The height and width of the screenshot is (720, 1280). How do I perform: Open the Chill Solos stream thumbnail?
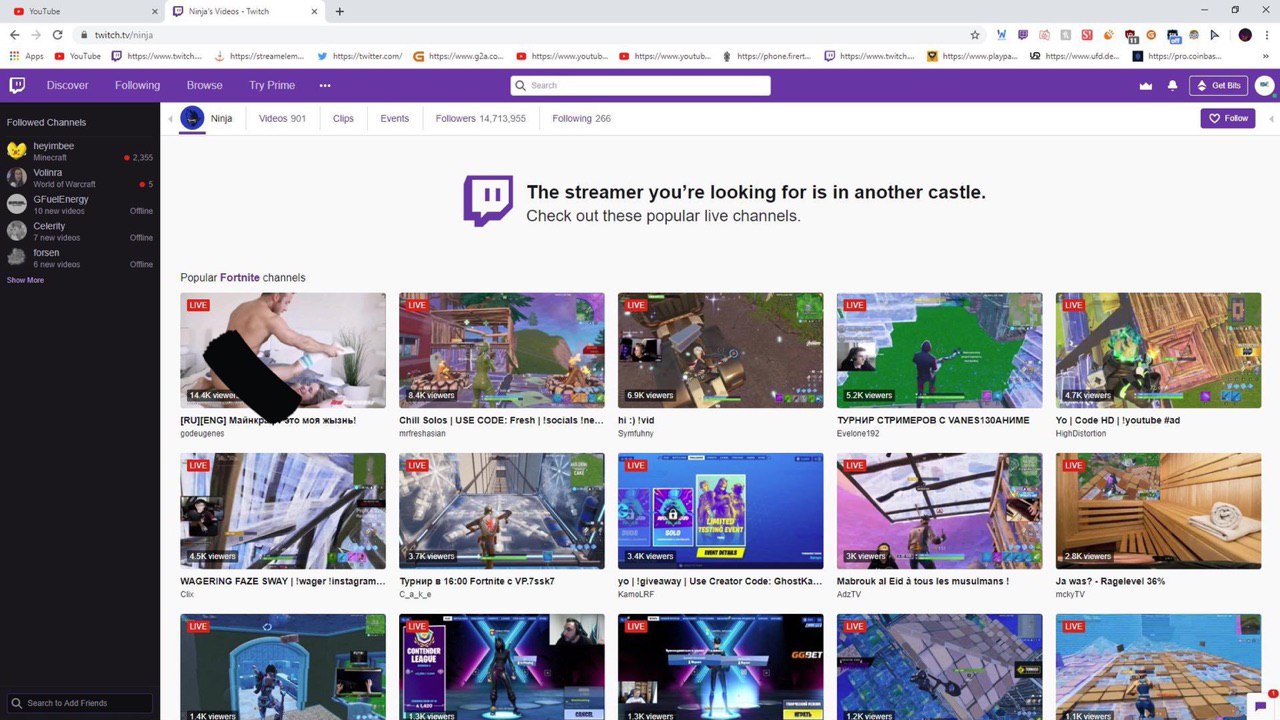pyautogui.click(x=502, y=350)
